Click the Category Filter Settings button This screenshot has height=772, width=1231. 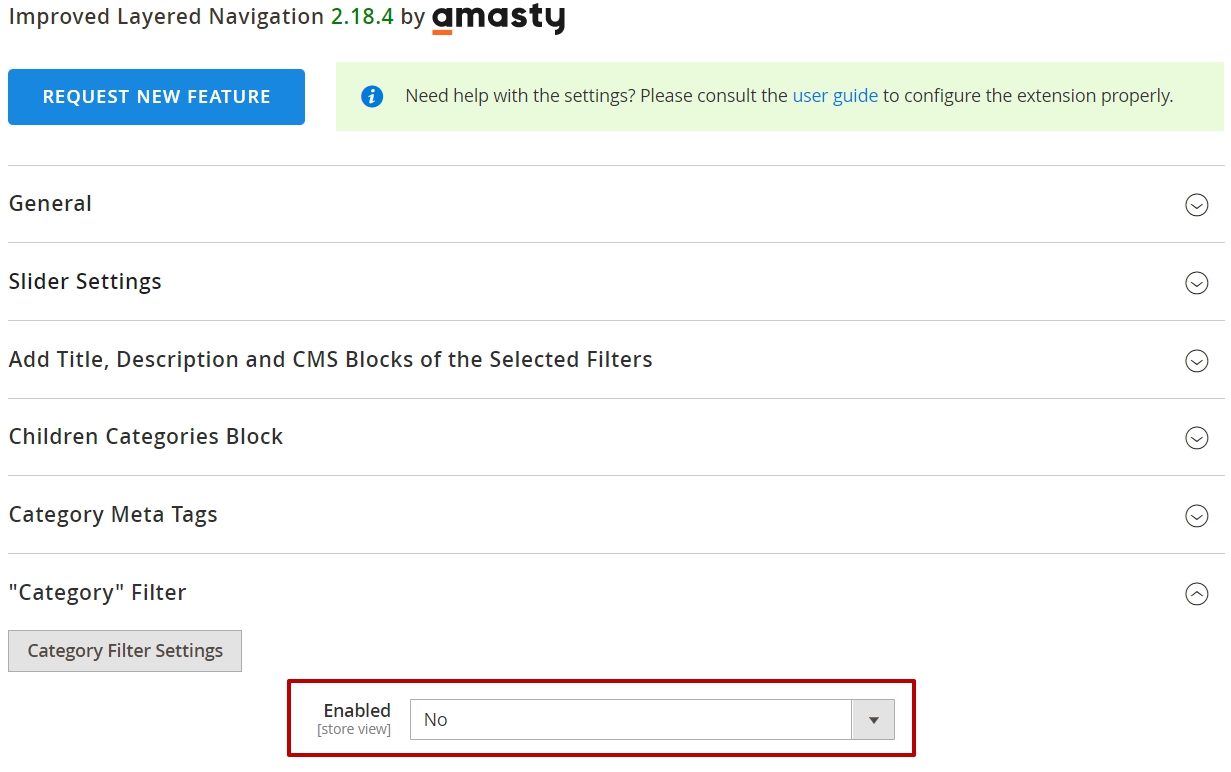coord(125,651)
